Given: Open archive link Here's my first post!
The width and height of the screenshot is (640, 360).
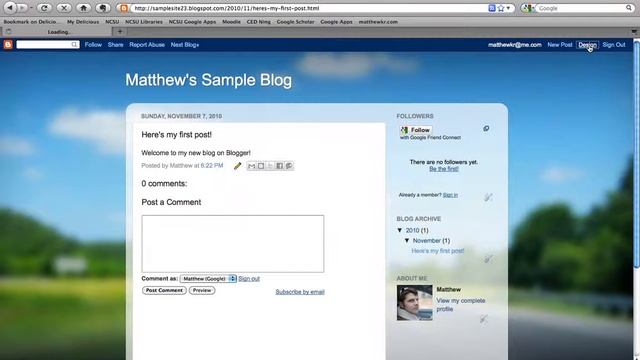Looking at the screenshot, I should [x=438, y=251].
